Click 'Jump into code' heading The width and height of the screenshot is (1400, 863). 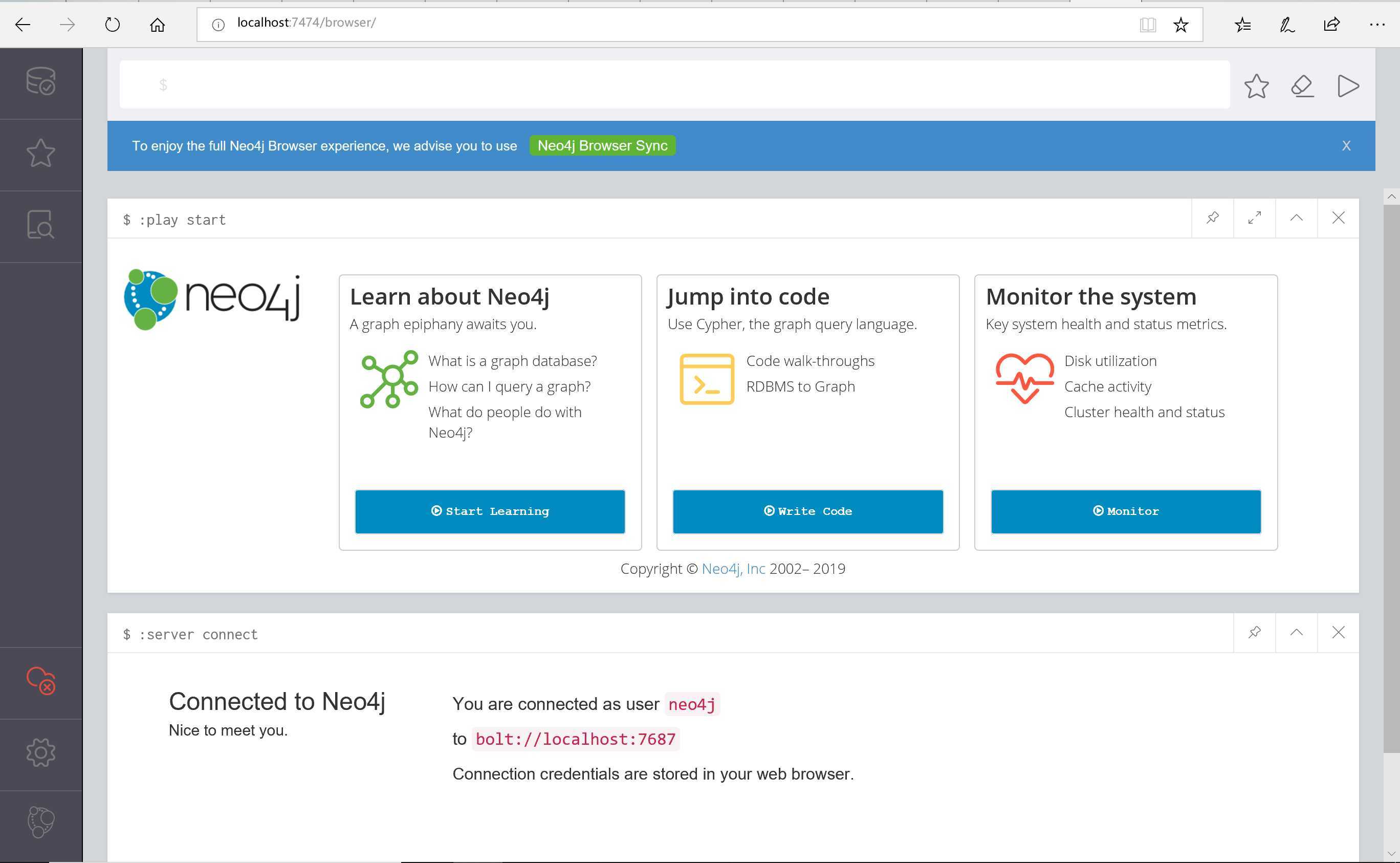coord(748,297)
